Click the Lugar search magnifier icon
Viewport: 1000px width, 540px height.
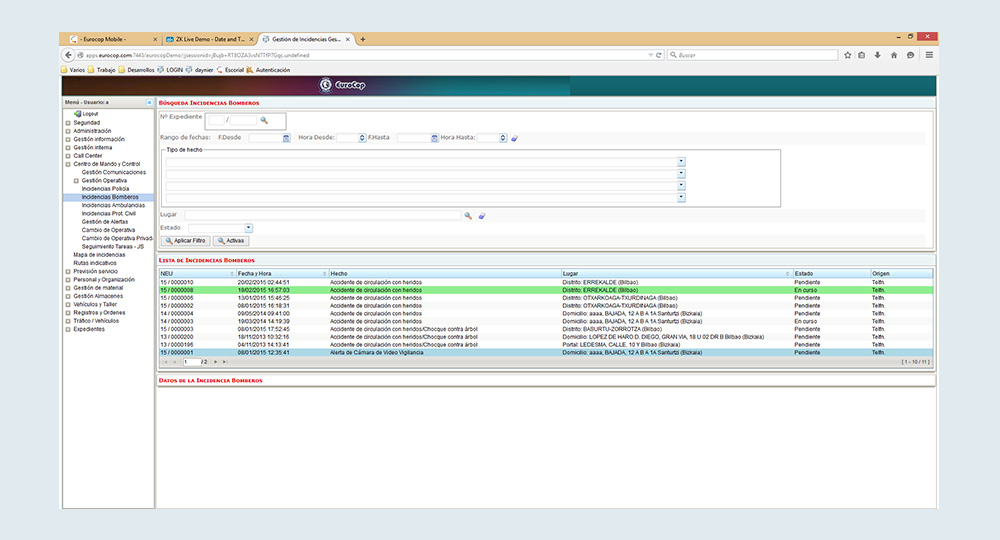point(468,215)
